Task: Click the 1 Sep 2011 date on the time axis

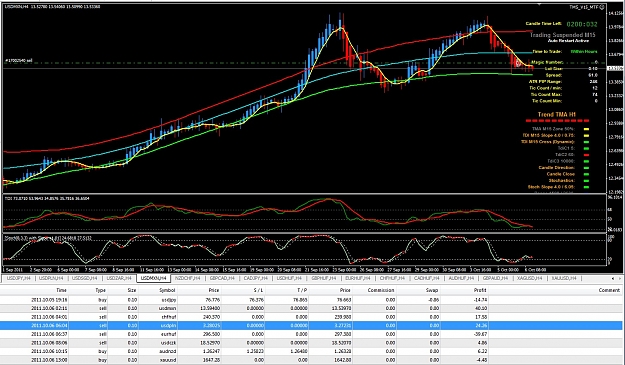Action: (x=13, y=269)
